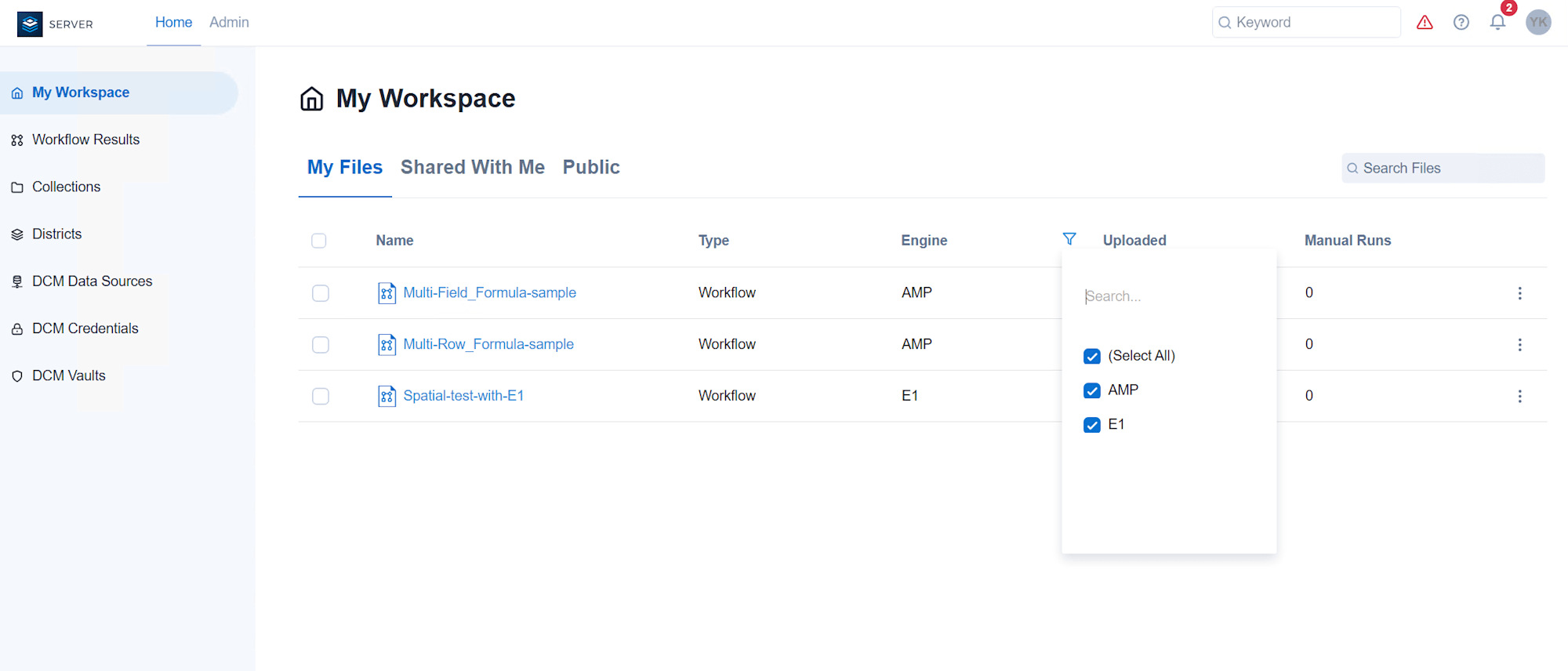Focus the Keyword search field

[x=1306, y=23]
